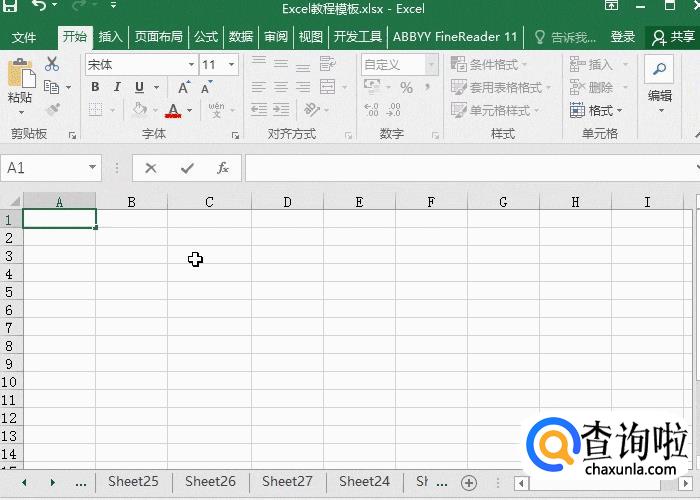
Task: Click the 告诉我 tell me box
Action: 565,37
